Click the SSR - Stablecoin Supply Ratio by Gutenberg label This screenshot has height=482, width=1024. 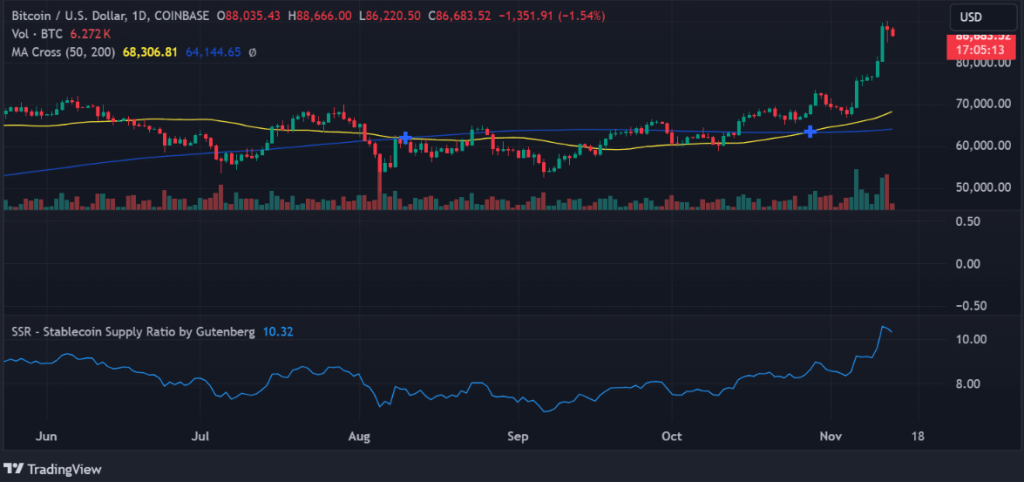133,332
